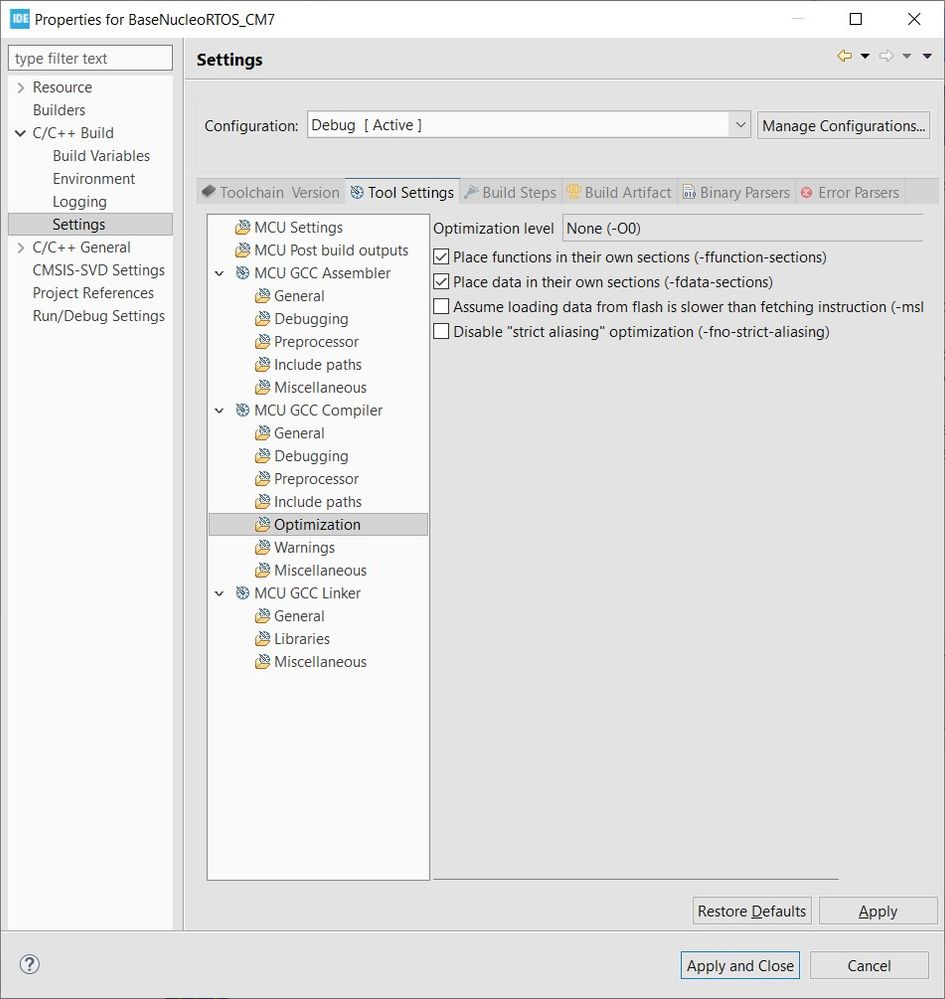Click the Compiler Preprocessor option icon
The image size is (945, 999).
click(x=262, y=479)
